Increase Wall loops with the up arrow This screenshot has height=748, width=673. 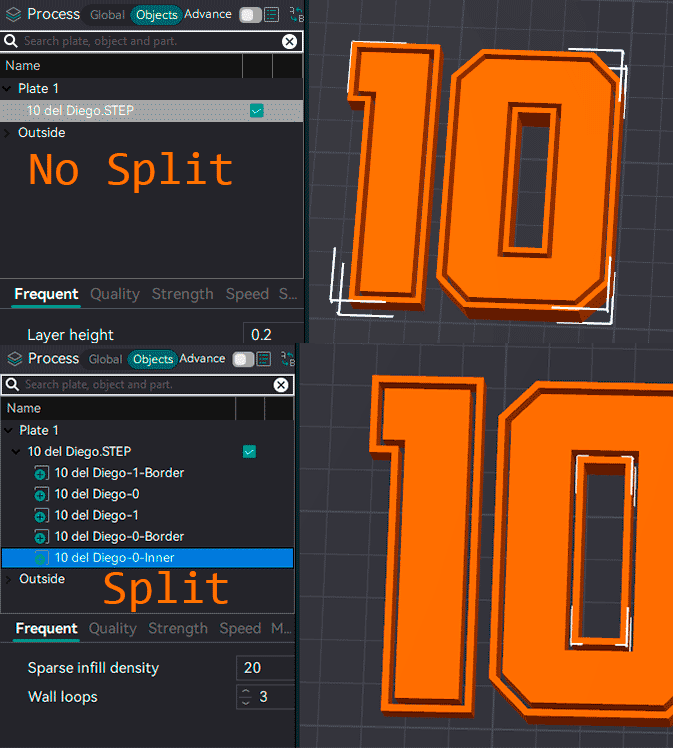click(245, 691)
